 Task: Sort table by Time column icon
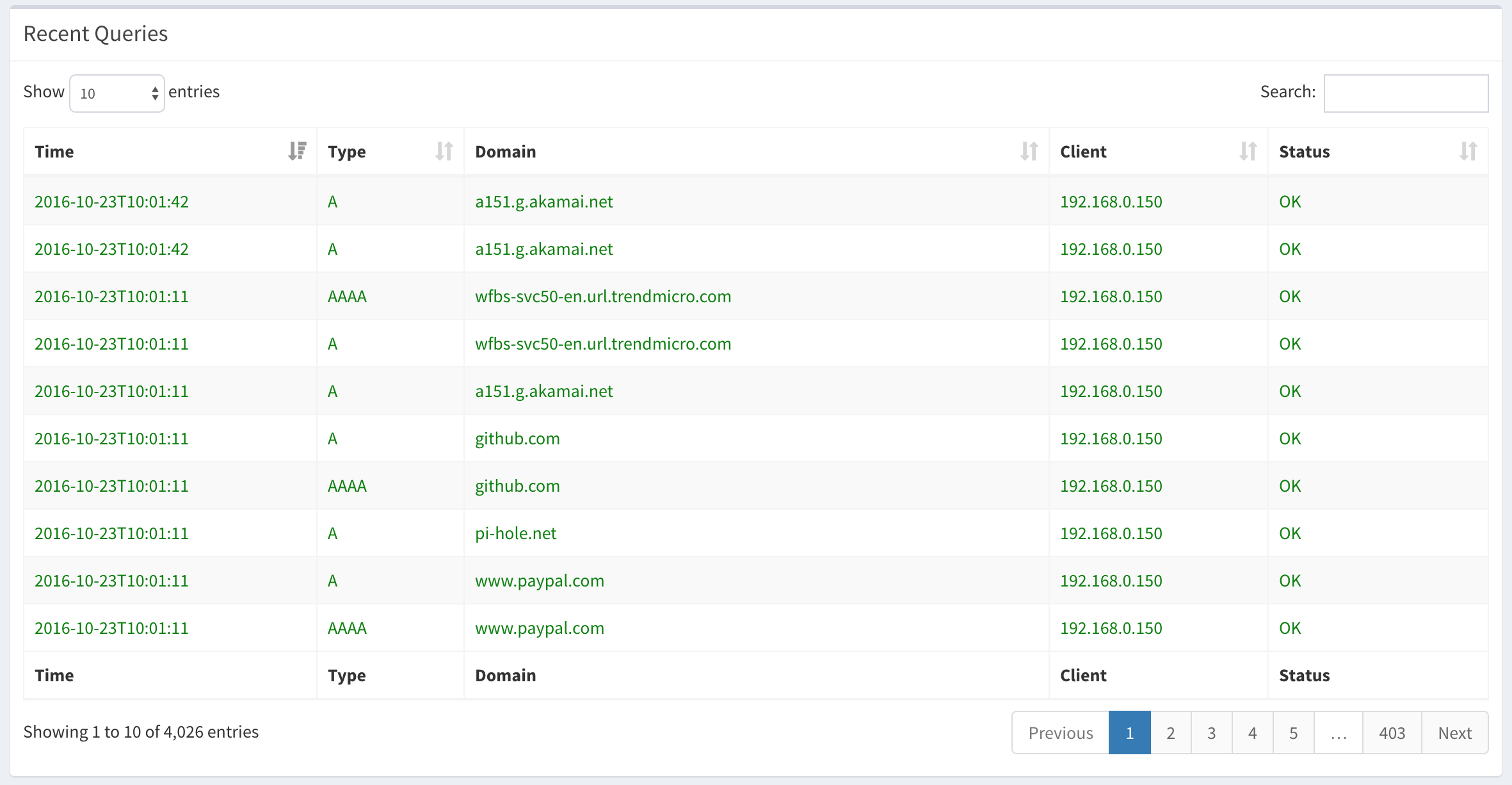pyautogui.click(x=297, y=151)
